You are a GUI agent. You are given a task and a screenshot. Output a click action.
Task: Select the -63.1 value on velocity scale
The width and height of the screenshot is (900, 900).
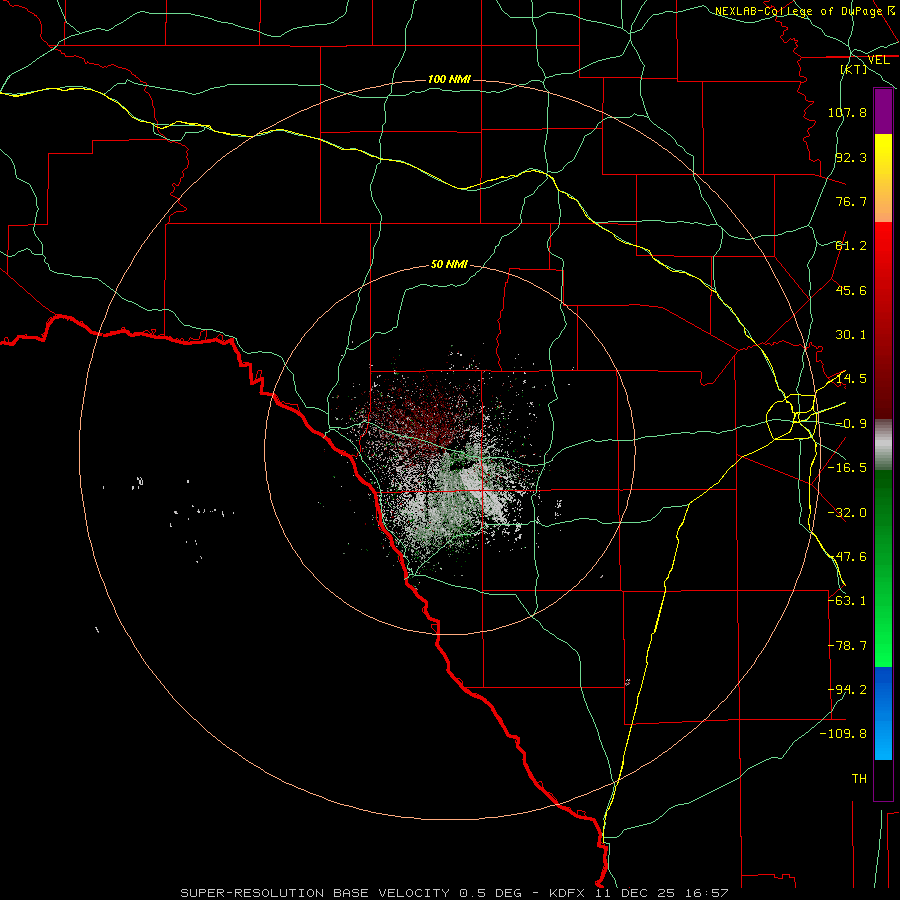tap(847, 601)
